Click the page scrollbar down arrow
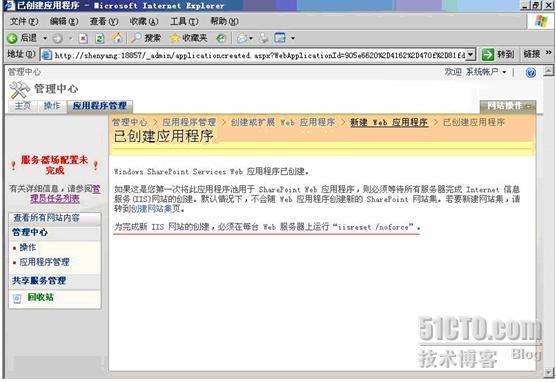556x382 pixels. (549, 372)
